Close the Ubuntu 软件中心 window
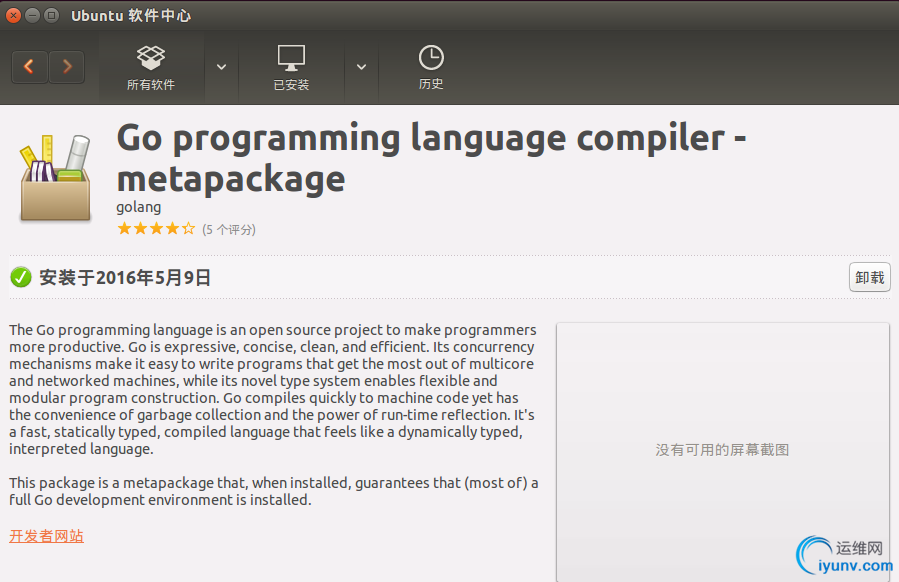 13,15
